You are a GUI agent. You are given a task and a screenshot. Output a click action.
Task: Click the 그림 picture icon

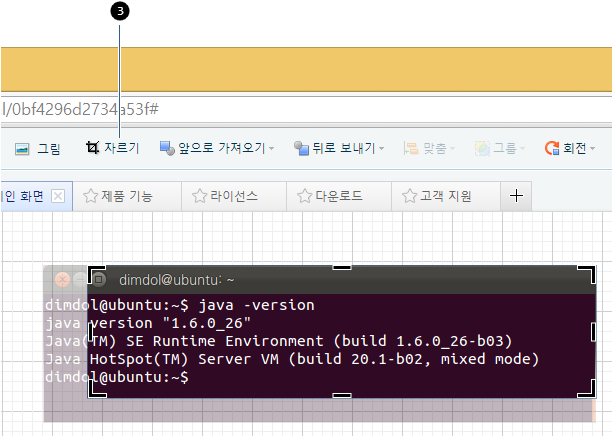[22, 149]
